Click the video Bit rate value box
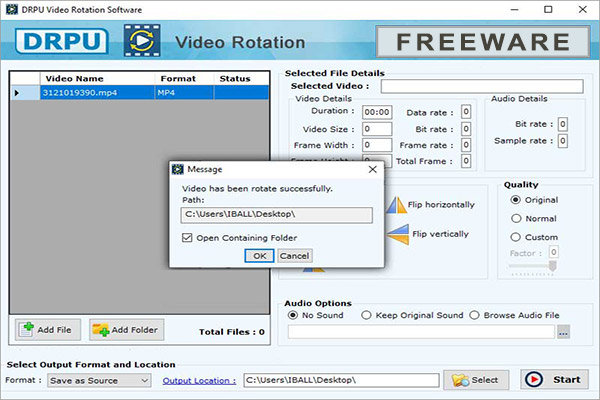The width and height of the screenshot is (600, 400). click(466, 129)
